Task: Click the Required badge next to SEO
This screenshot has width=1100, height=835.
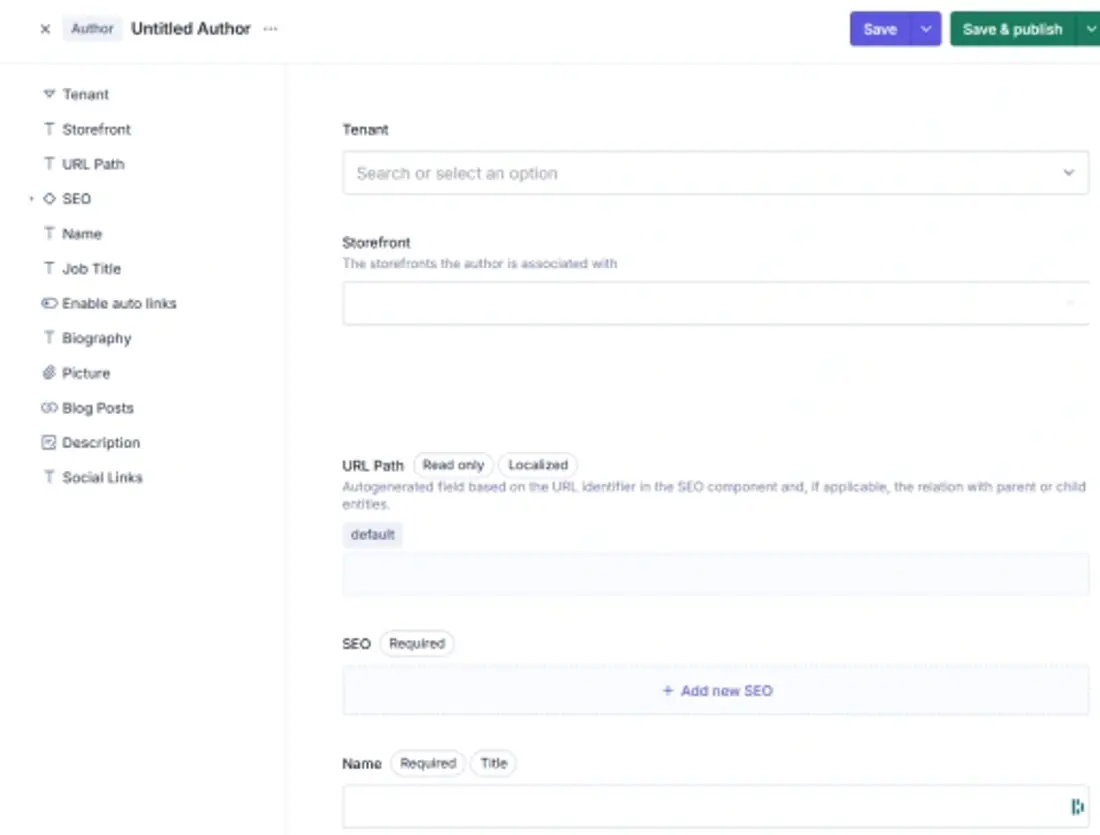Action: coord(417,643)
